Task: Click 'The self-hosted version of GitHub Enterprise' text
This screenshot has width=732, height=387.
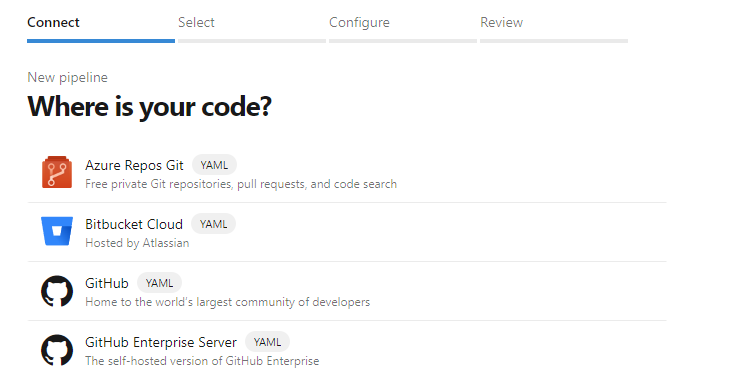Action: (202, 361)
